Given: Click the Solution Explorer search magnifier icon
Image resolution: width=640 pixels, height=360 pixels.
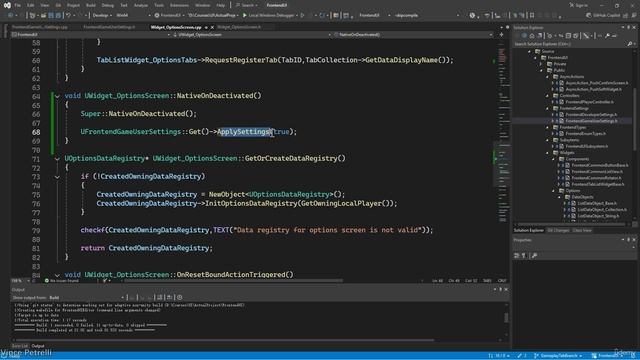Looking at the screenshot, I should 629,44.
